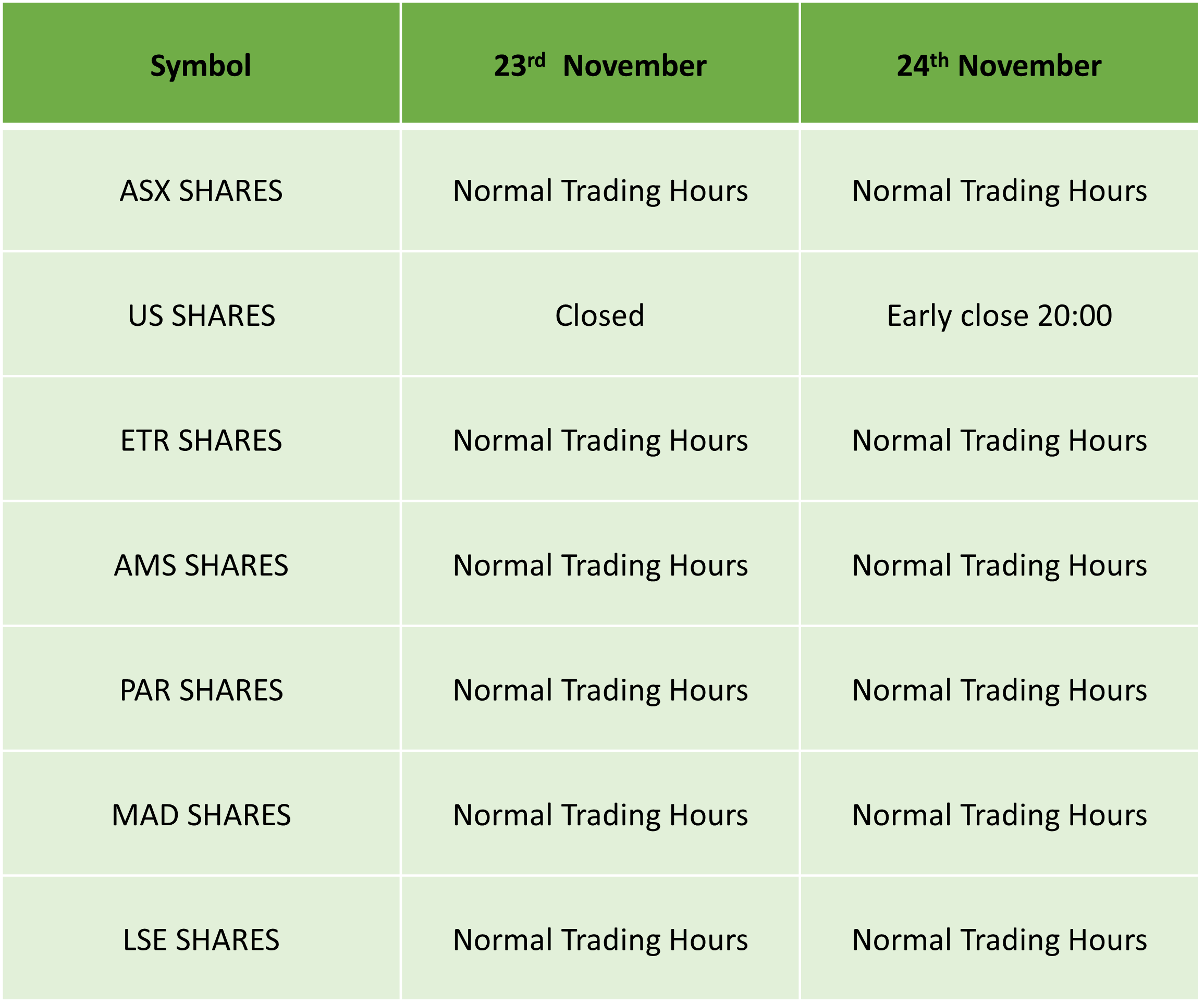Select the 23rd November header cell
The image size is (1204, 1003).
coord(600,63)
